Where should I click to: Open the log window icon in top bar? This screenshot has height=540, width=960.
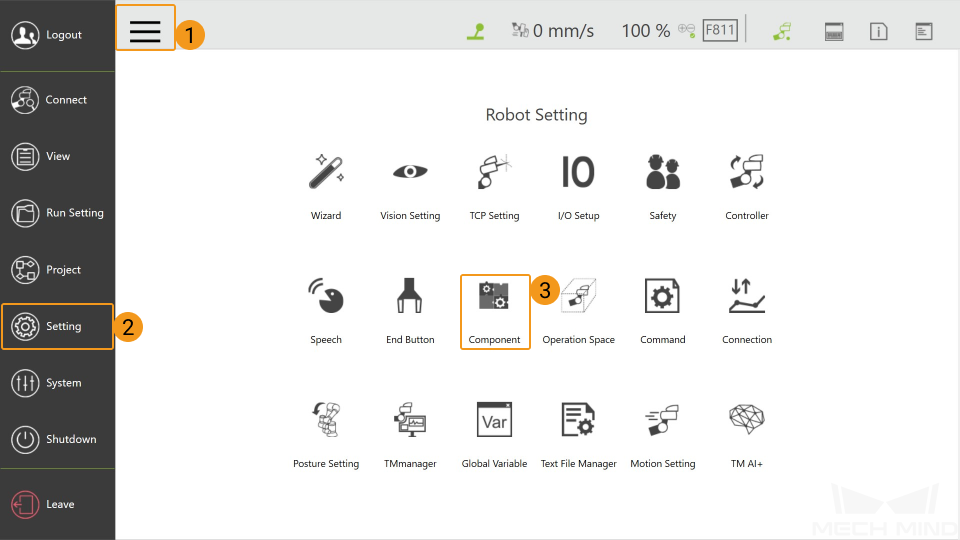pos(924,31)
